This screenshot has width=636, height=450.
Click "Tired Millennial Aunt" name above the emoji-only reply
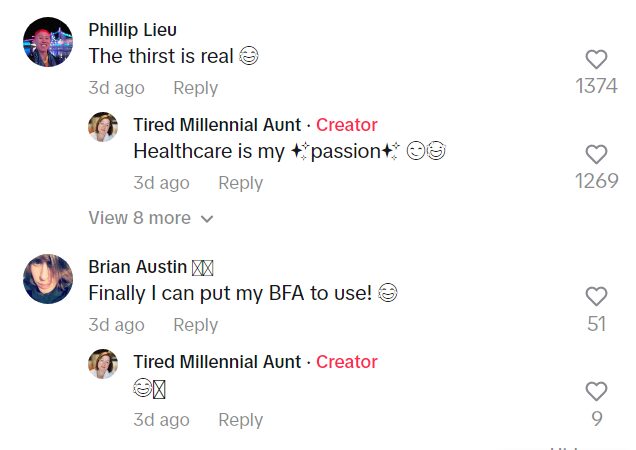coord(216,362)
